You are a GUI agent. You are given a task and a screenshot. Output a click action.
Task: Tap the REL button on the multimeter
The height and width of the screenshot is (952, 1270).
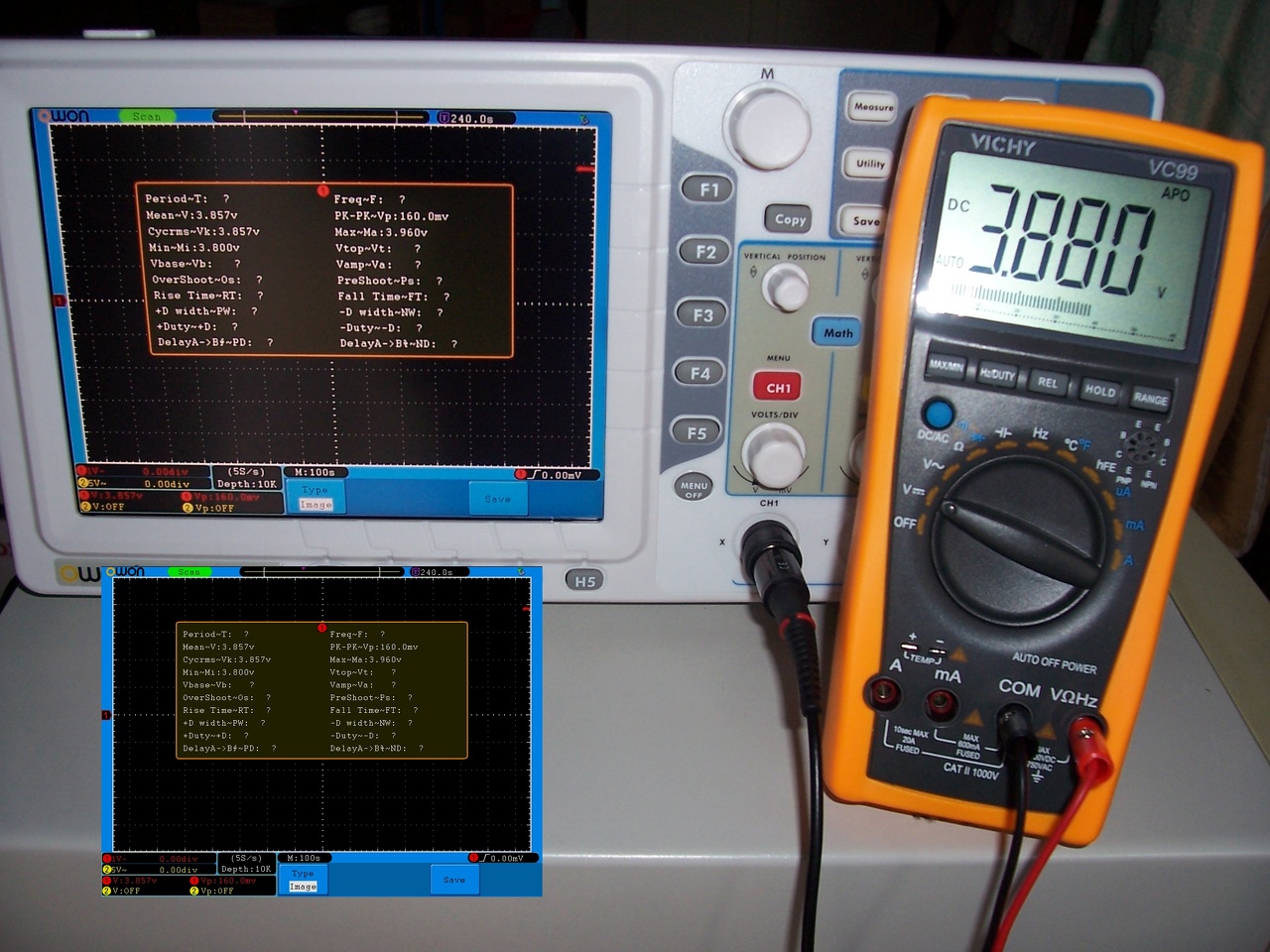tap(1048, 383)
